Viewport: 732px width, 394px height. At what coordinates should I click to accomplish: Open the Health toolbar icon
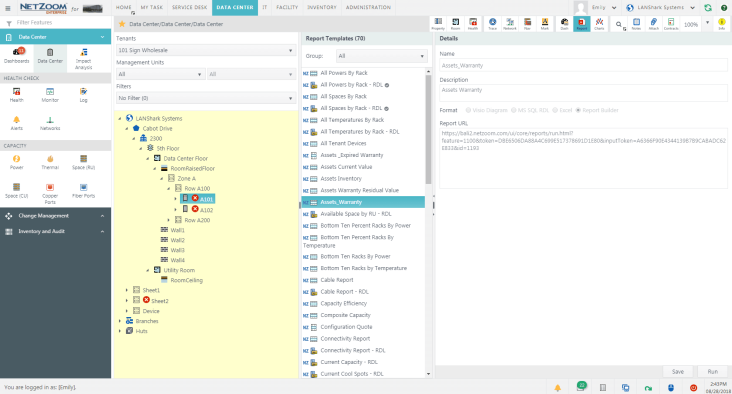[473, 24]
